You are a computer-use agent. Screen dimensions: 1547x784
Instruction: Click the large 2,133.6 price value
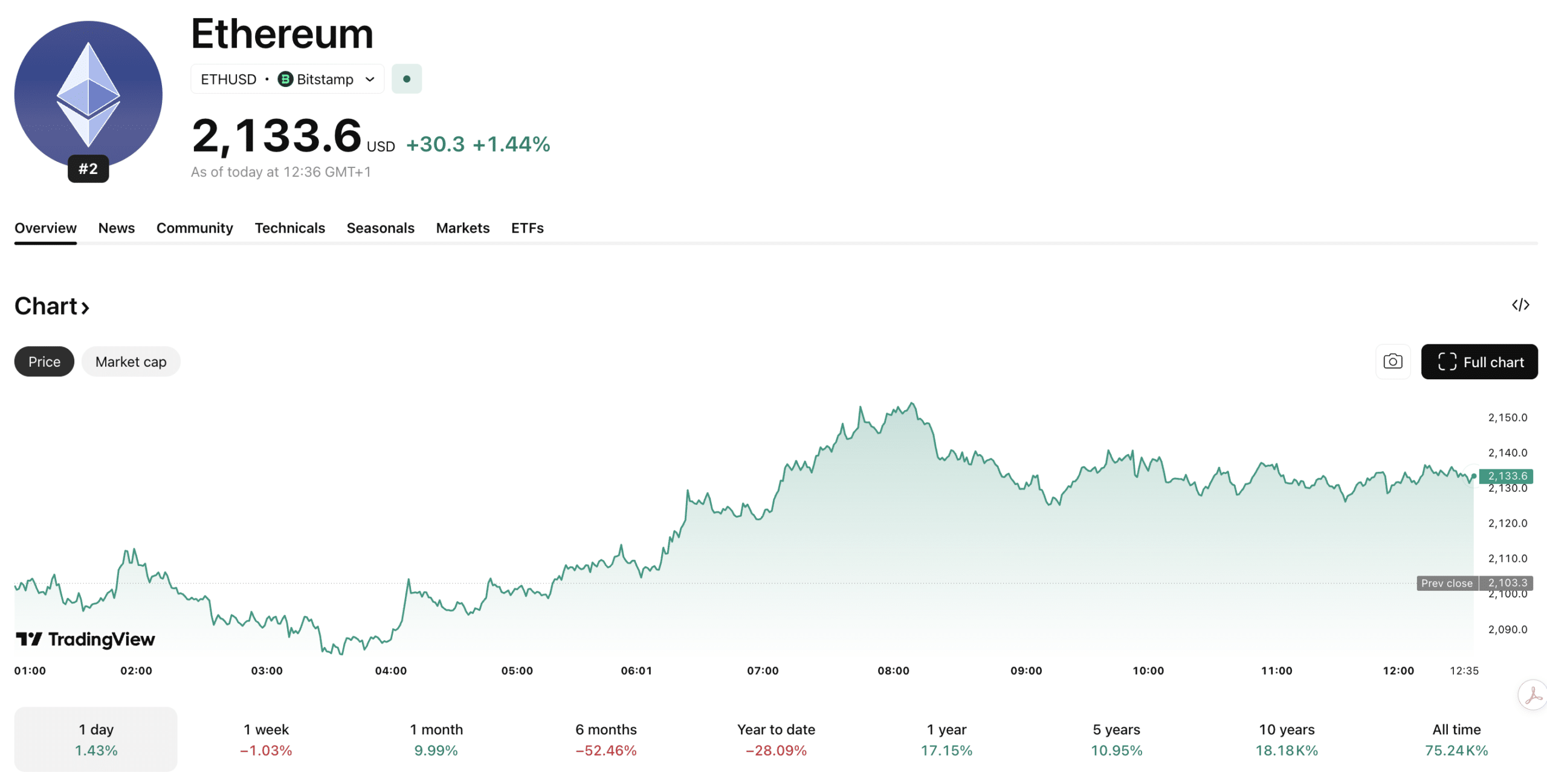coord(277,135)
